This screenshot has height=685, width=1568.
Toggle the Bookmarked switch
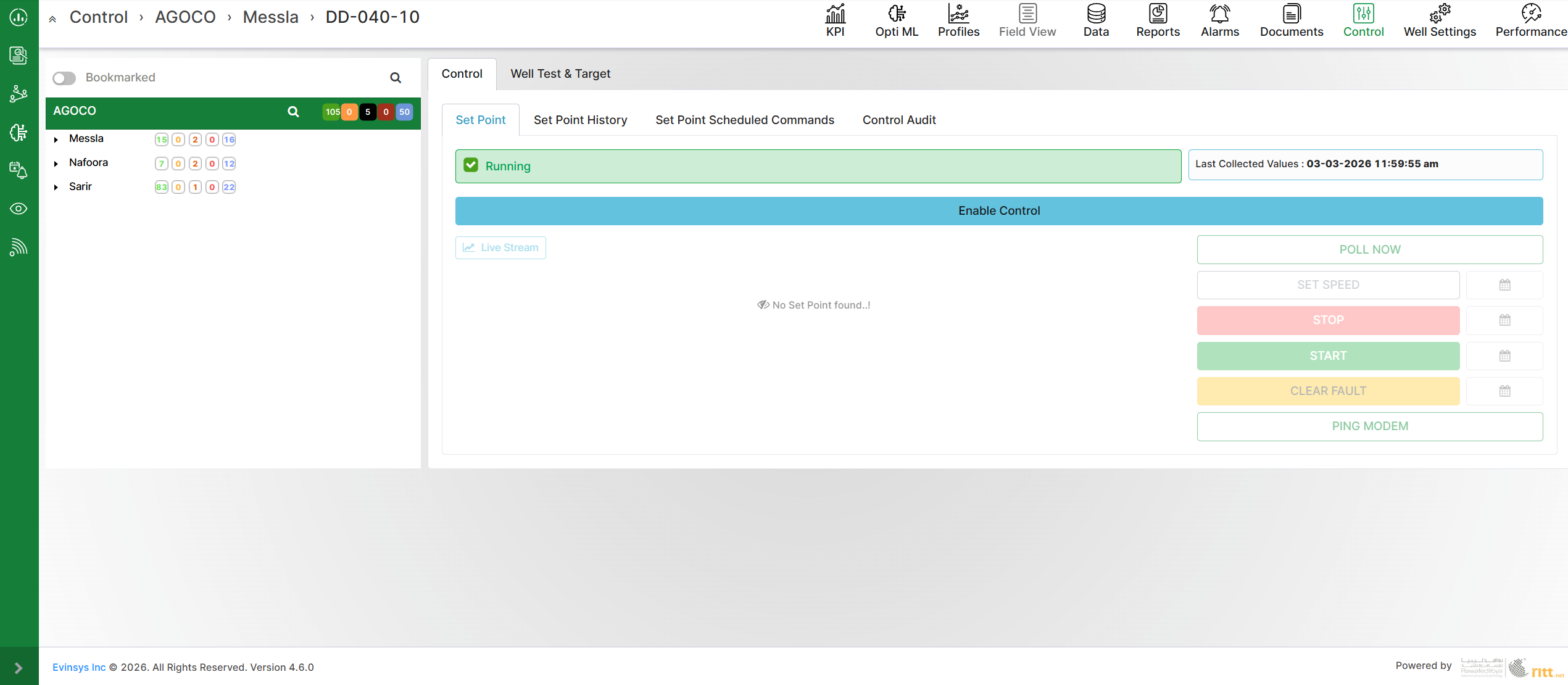(x=64, y=78)
